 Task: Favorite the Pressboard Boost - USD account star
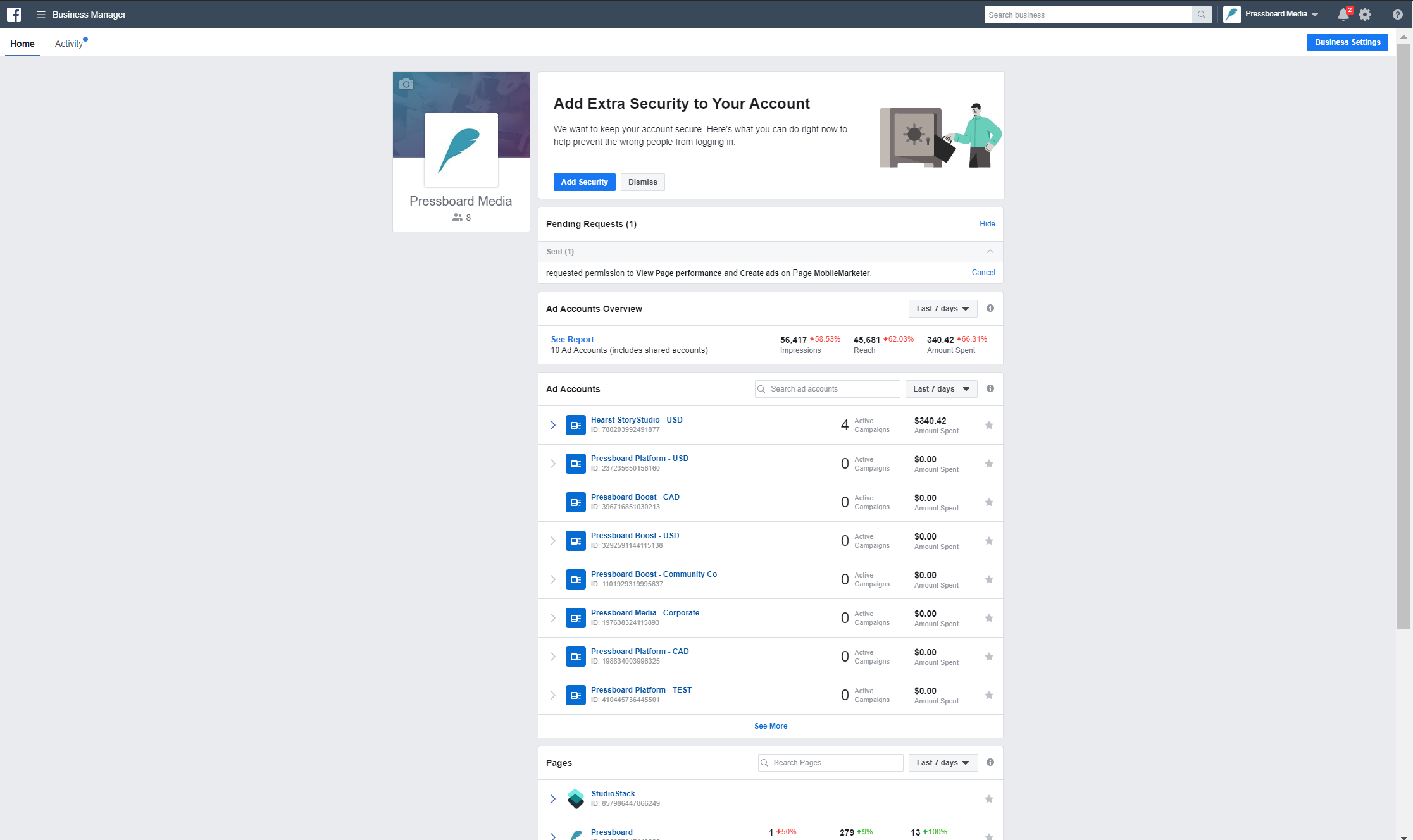988,541
